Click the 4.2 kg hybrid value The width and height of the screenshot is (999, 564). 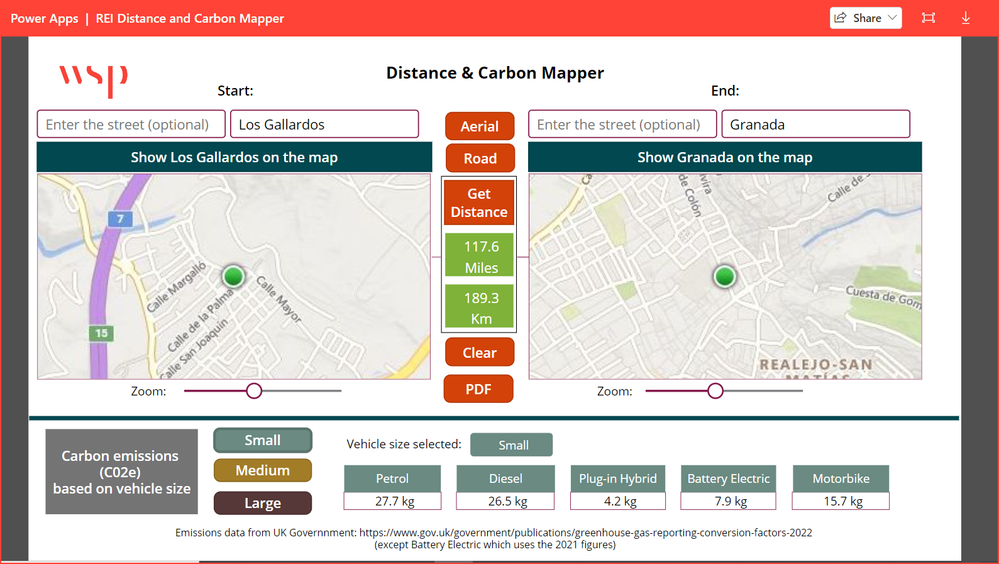[x=617, y=501]
